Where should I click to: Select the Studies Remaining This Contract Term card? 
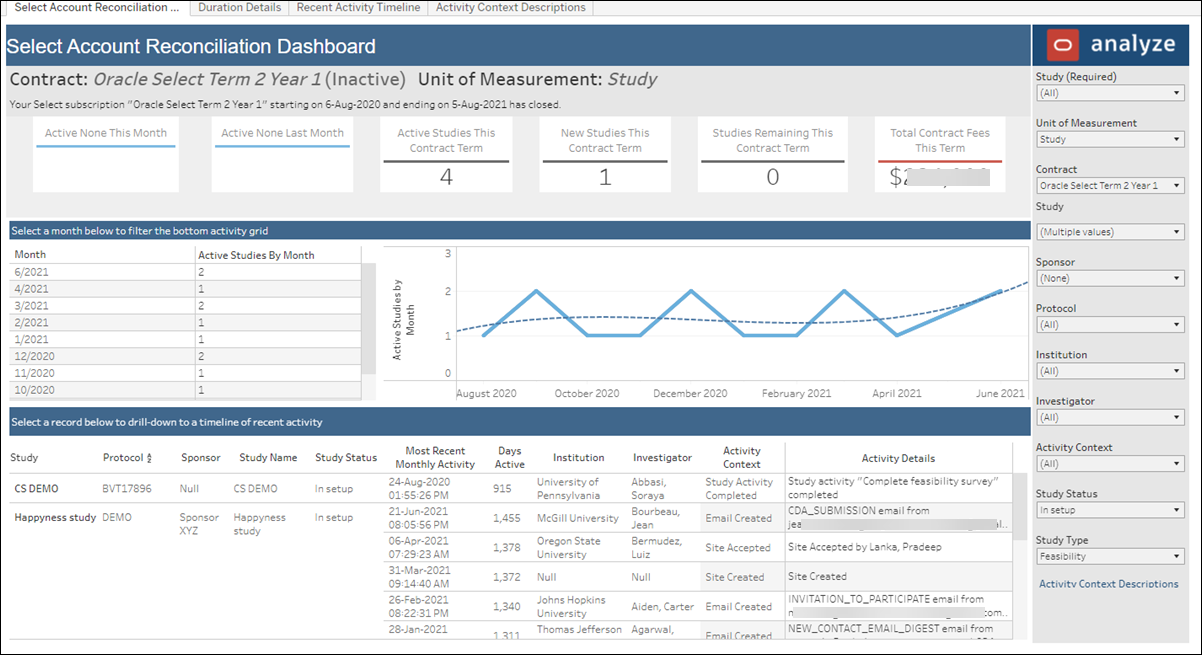773,155
